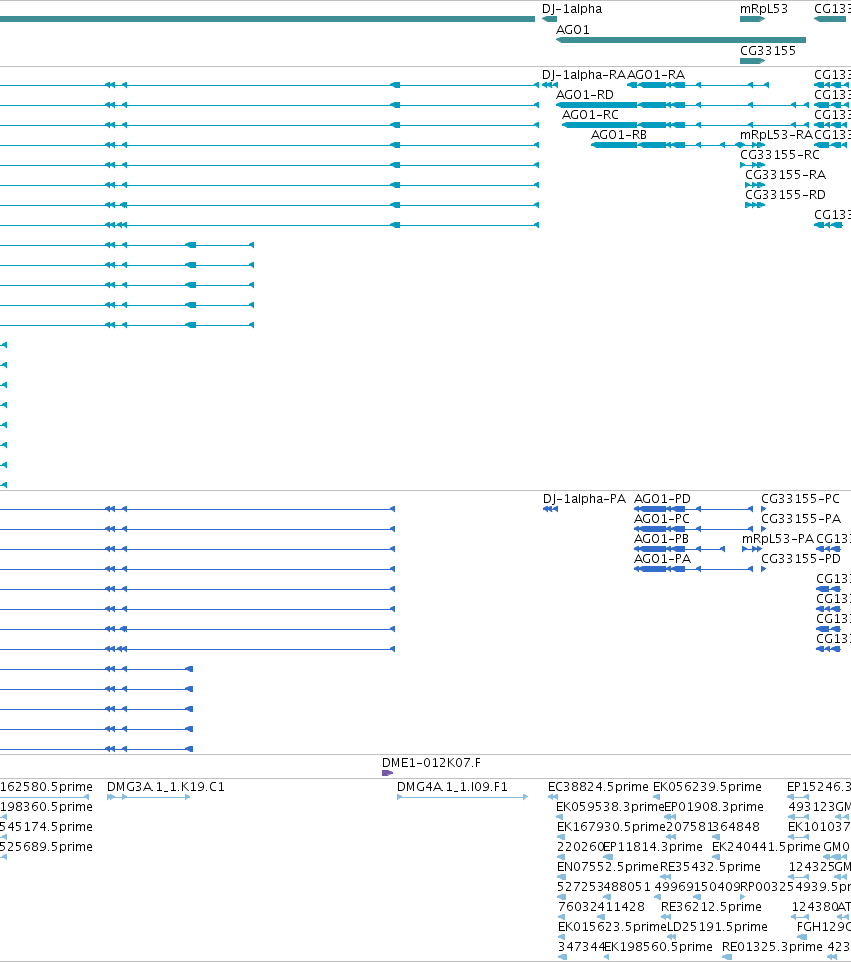
Task: Click the EK015623.5prime EST label
Action: (x=612, y=926)
